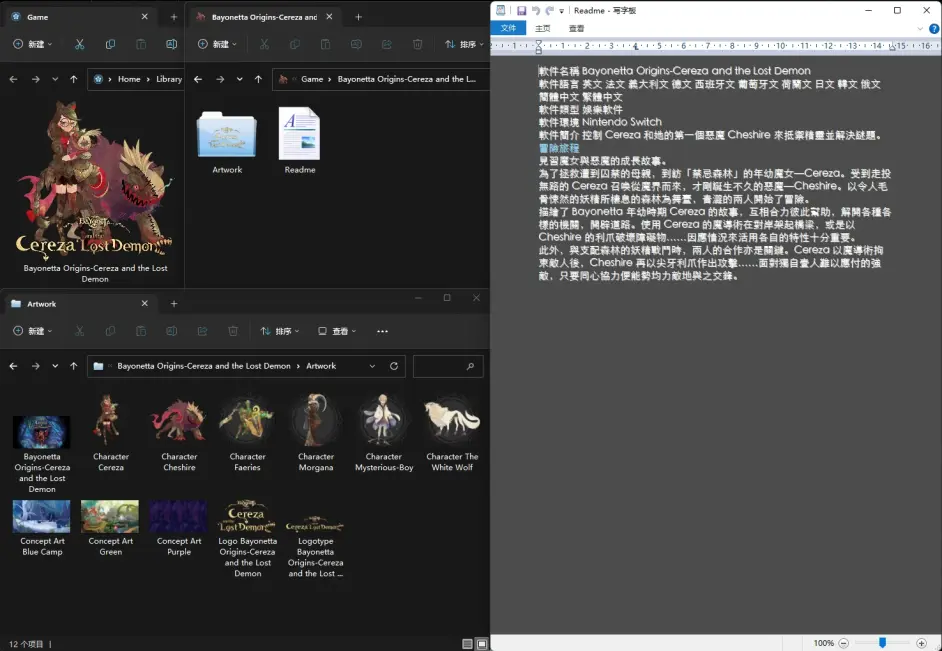Viewport: 942px width, 651px height.
Task: Close the Game tab
Action: click(x=145, y=17)
